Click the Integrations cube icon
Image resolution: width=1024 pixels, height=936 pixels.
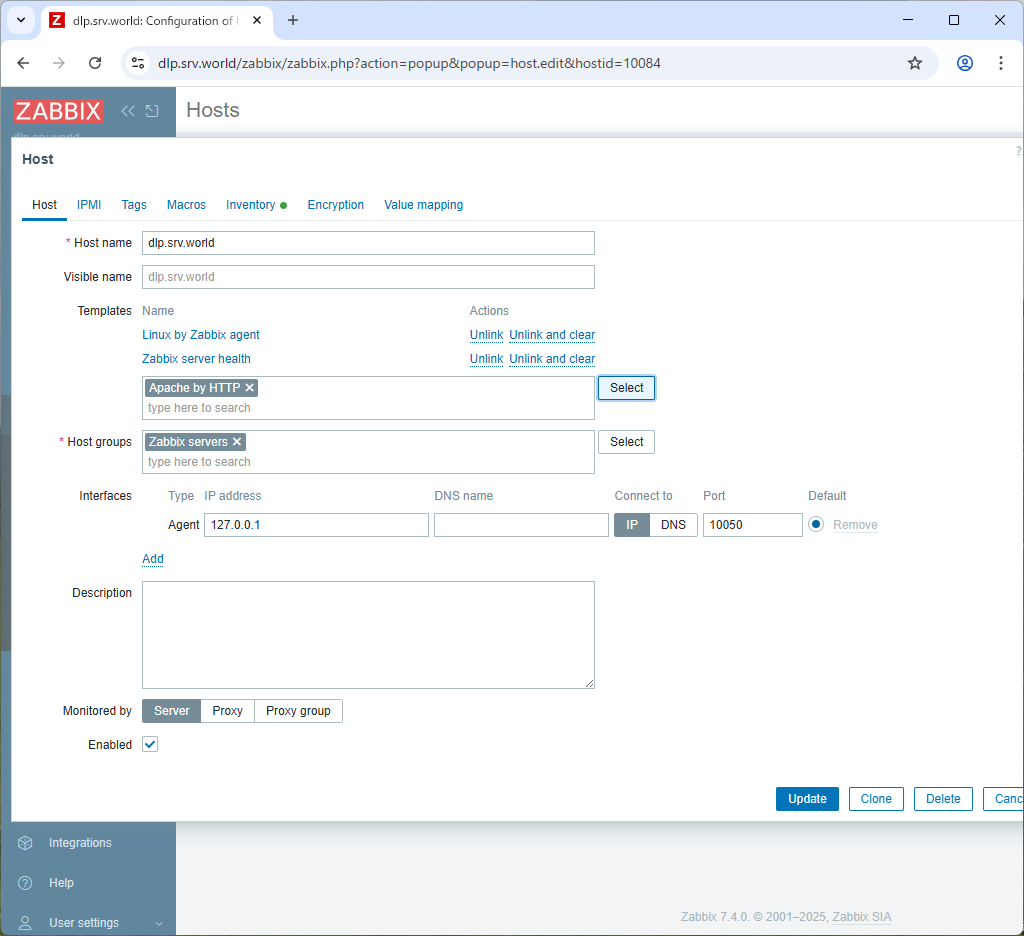point(25,843)
